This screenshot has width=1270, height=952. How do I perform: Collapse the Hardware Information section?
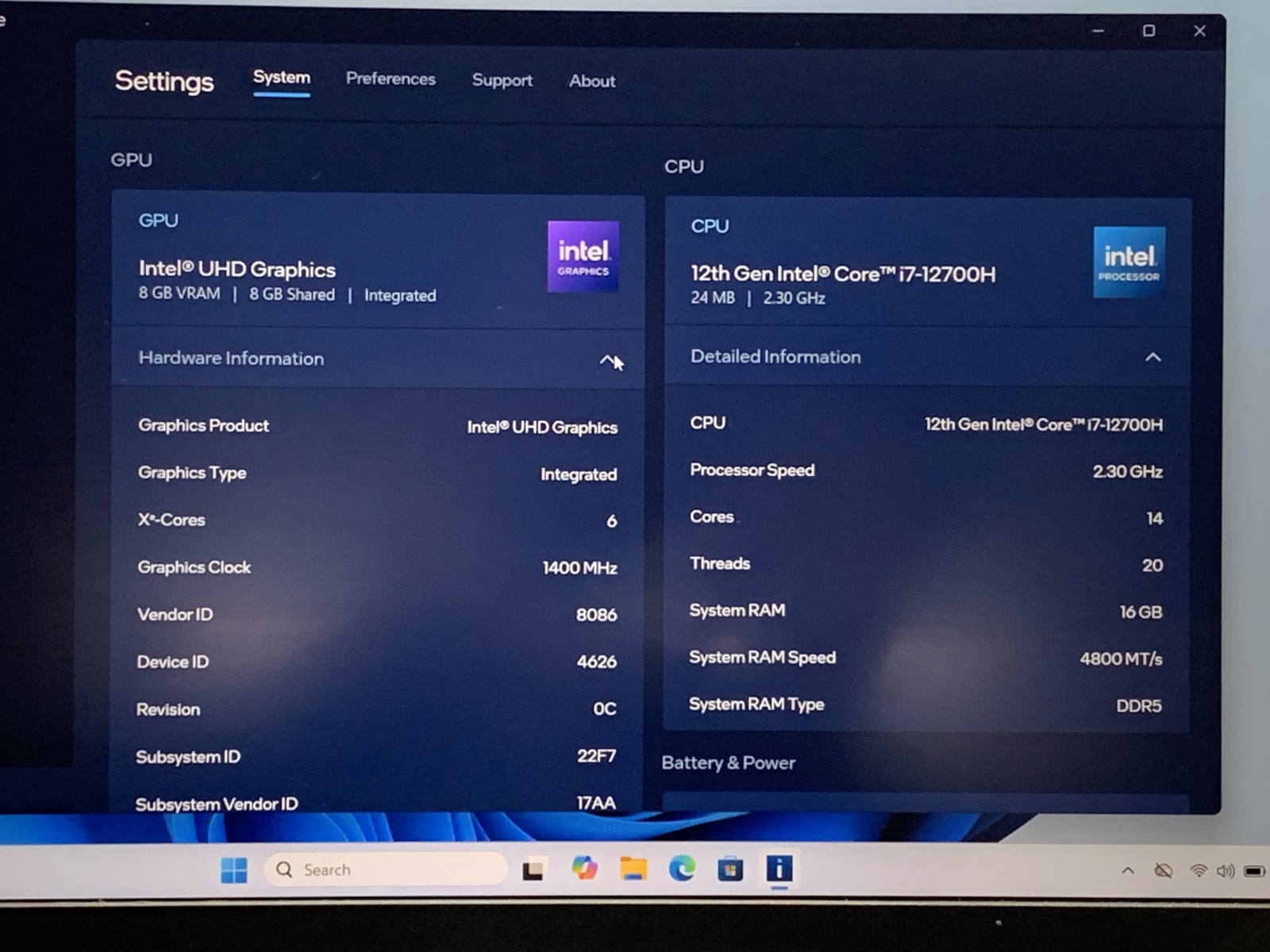click(x=608, y=361)
